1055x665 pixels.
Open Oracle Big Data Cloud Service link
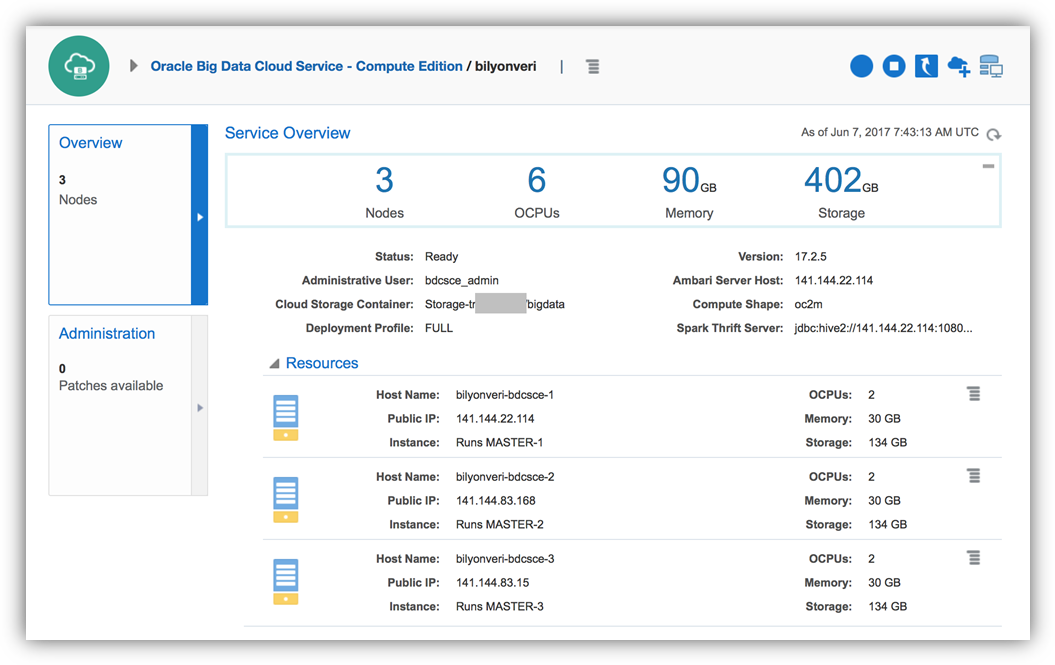pyautogui.click(x=306, y=67)
